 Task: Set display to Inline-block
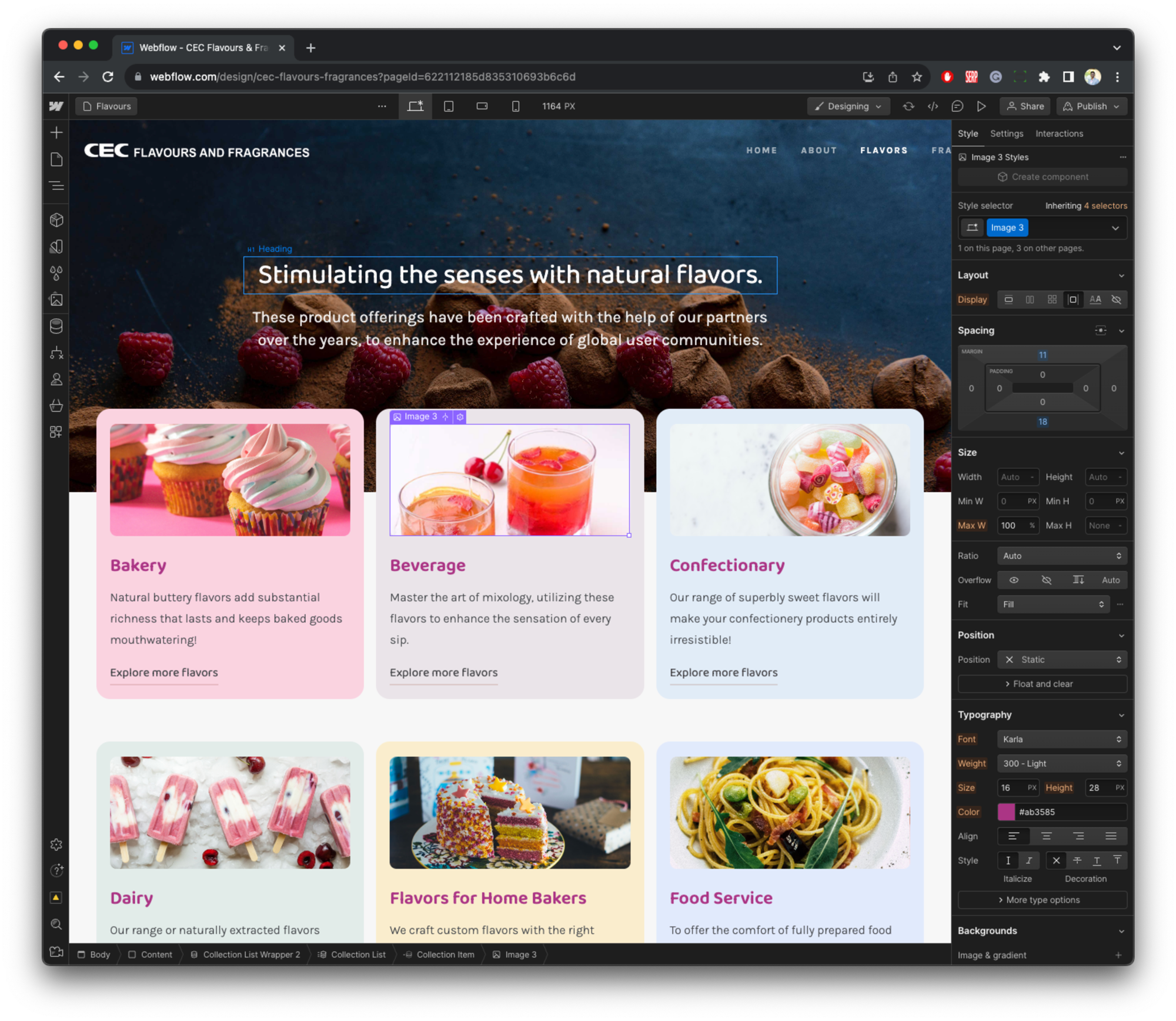pos(1073,300)
